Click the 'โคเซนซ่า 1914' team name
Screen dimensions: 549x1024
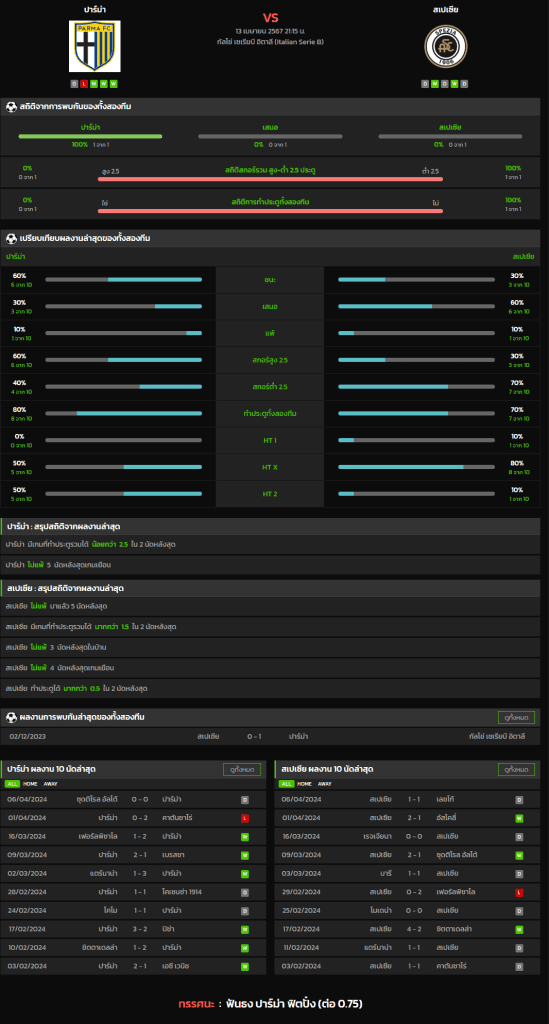point(183,892)
